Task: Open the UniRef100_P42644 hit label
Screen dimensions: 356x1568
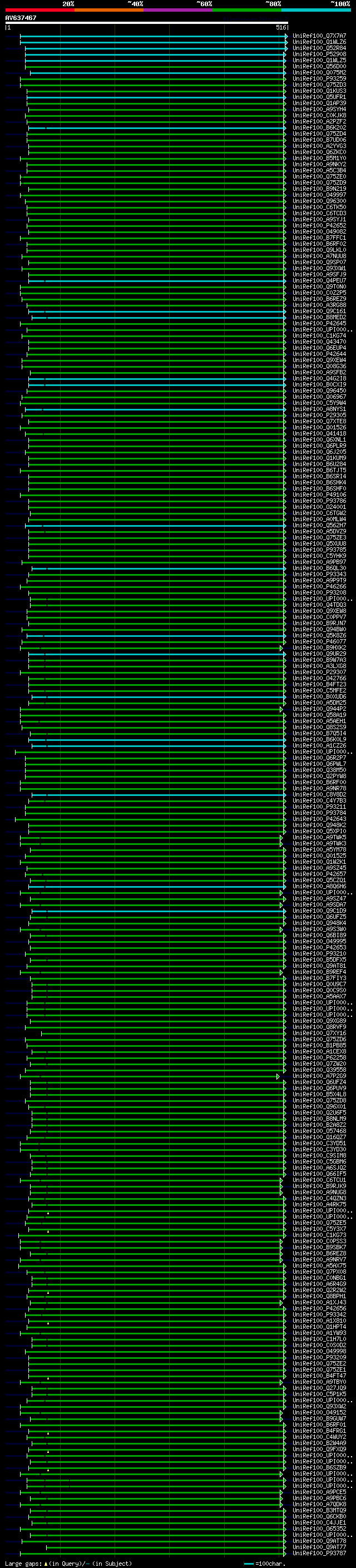Action: (x=319, y=354)
